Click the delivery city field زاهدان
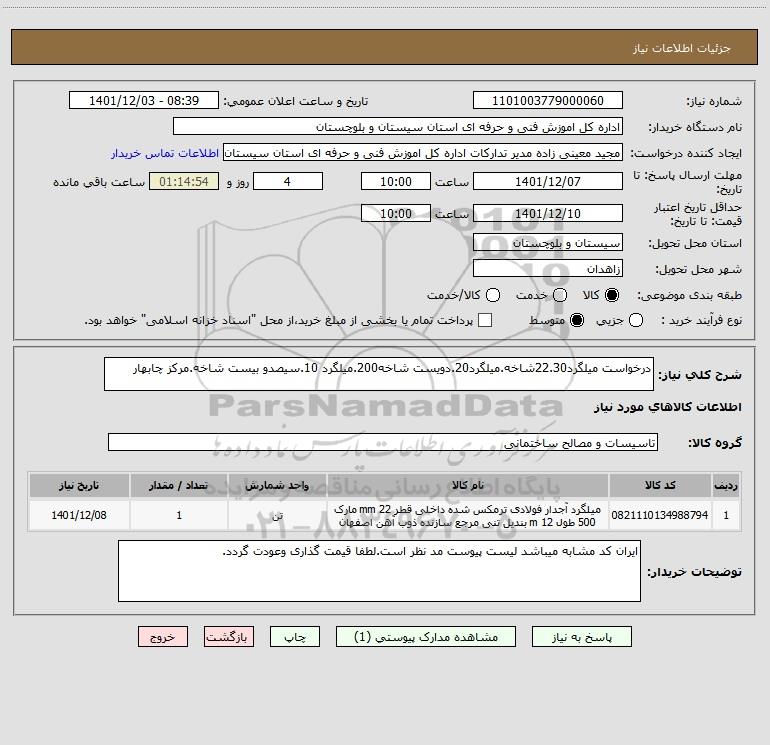The width and height of the screenshot is (770, 745). point(548,268)
